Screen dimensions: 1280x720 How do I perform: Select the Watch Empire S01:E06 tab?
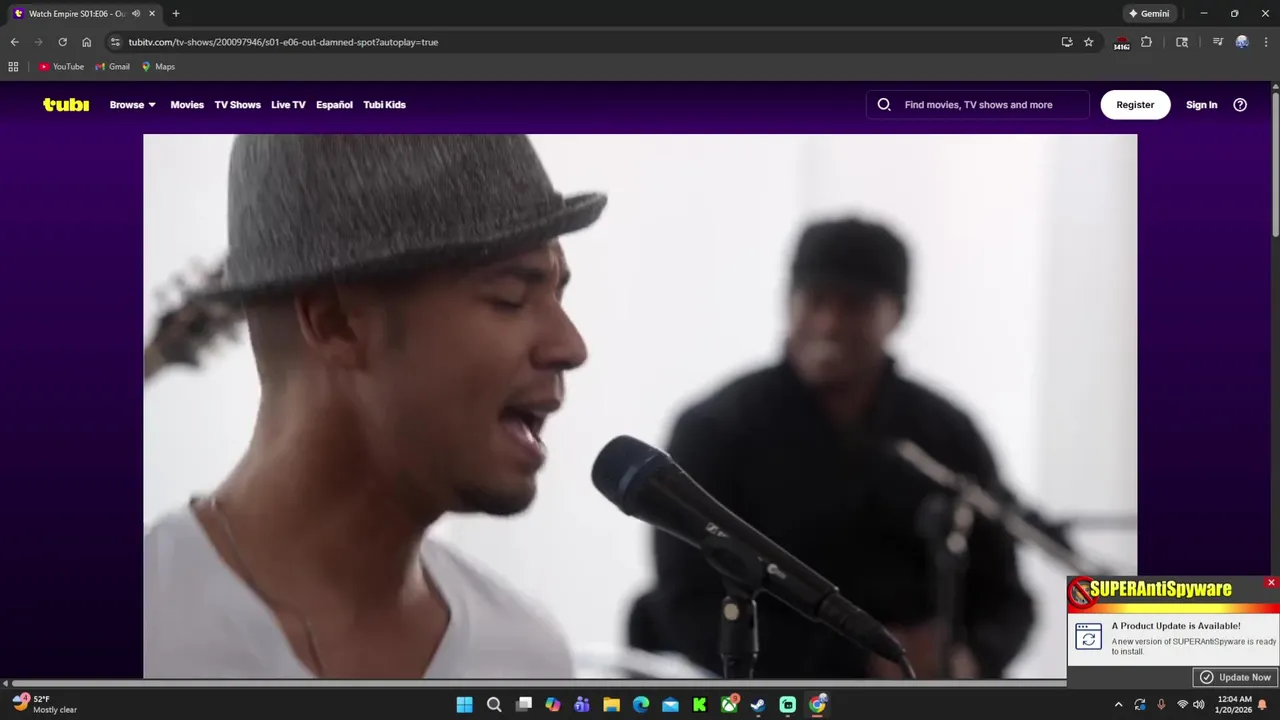pyautogui.click(x=85, y=14)
